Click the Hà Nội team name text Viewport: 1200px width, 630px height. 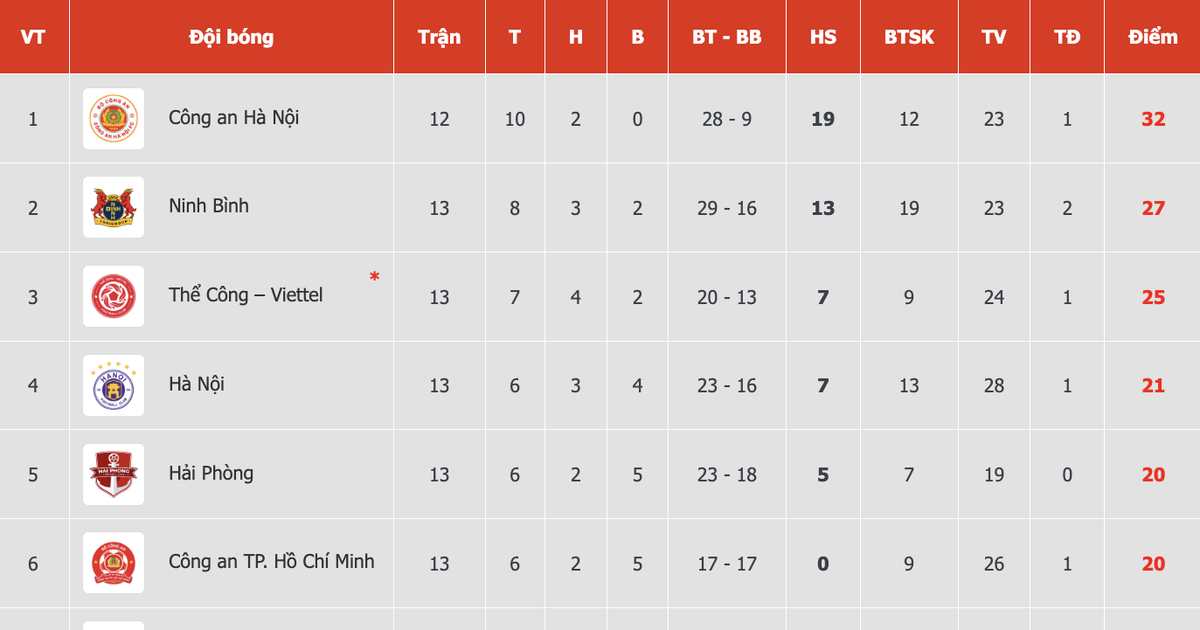pos(197,383)
